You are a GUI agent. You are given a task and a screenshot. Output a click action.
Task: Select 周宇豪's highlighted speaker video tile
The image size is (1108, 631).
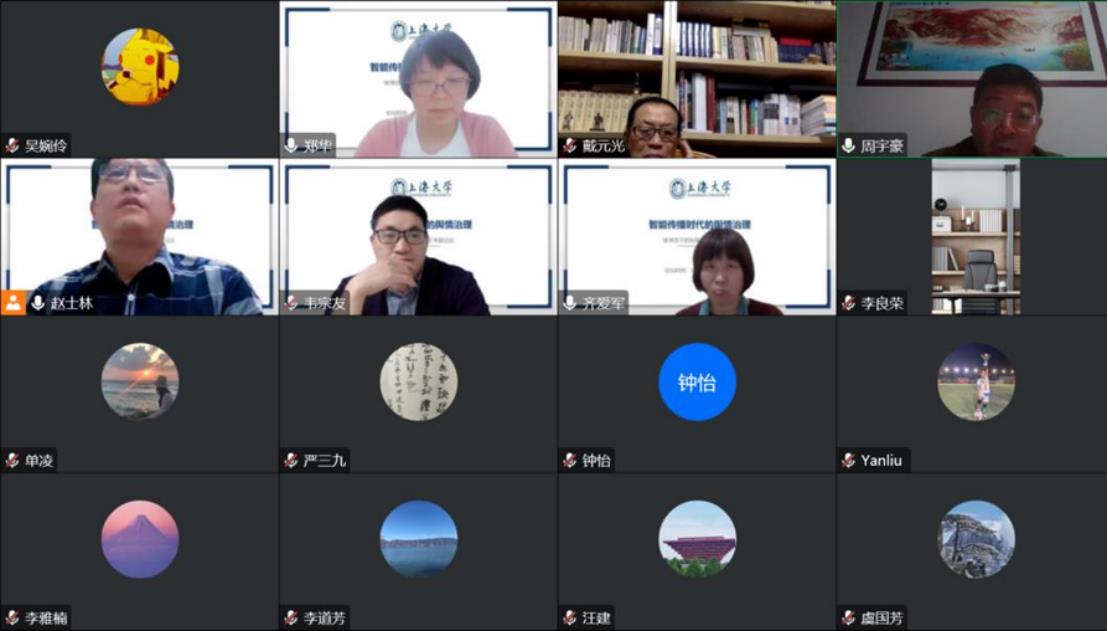972,79
